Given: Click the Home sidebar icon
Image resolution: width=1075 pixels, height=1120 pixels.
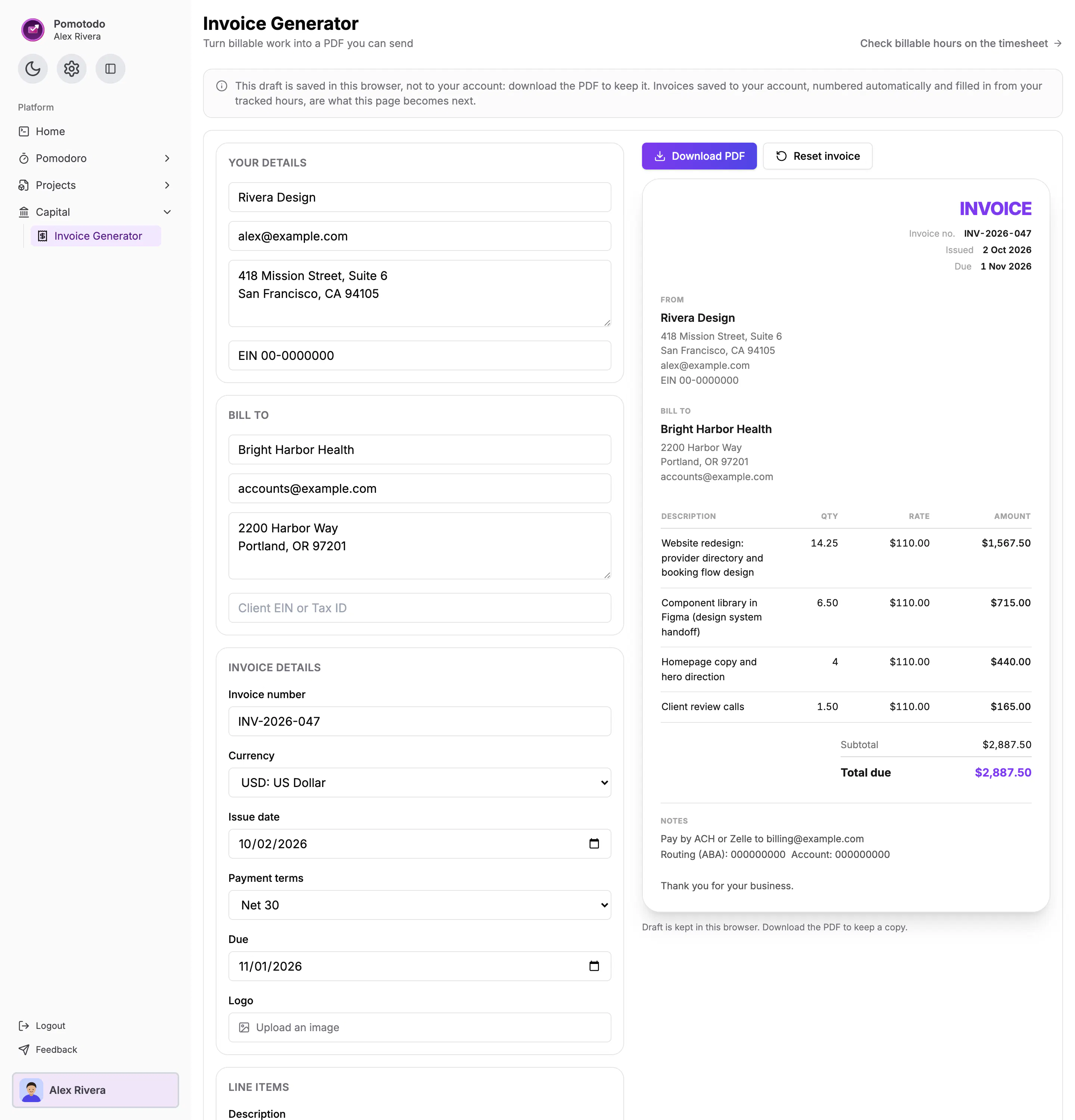Looking at the screenshot, I should [x=24, y=131].
